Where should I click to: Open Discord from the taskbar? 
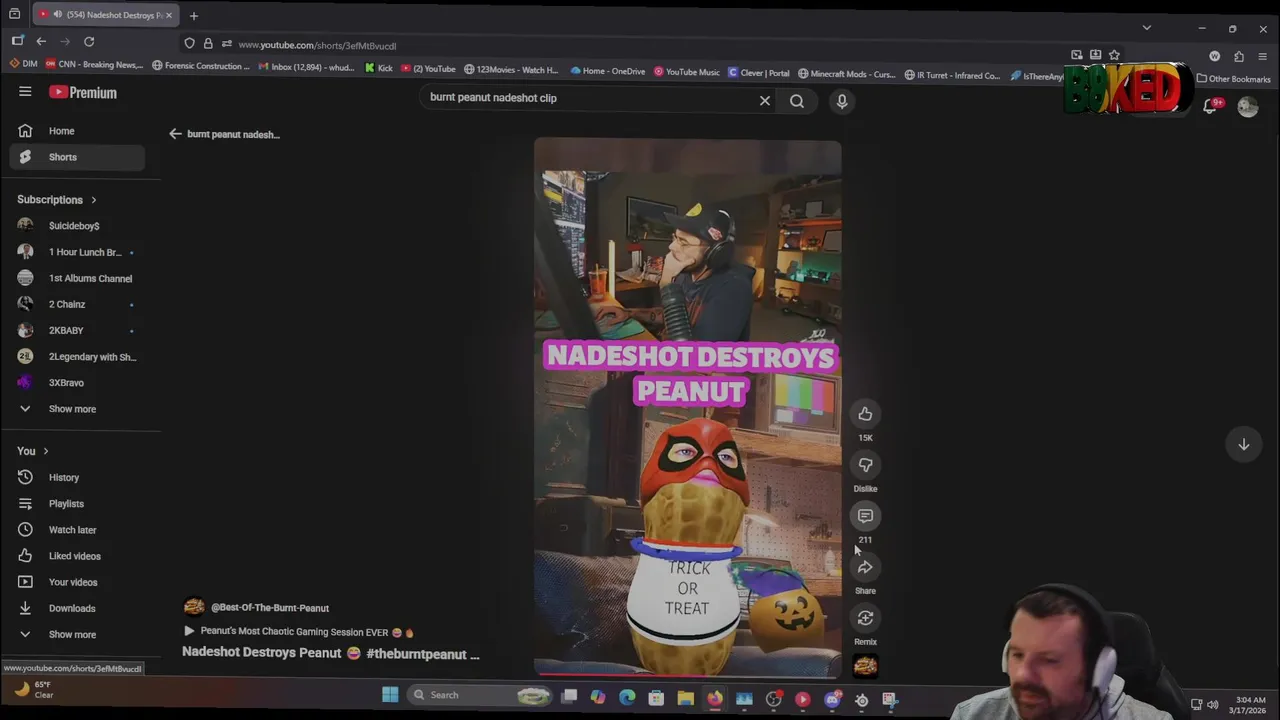pyautogui.click(x=832, y=700)
